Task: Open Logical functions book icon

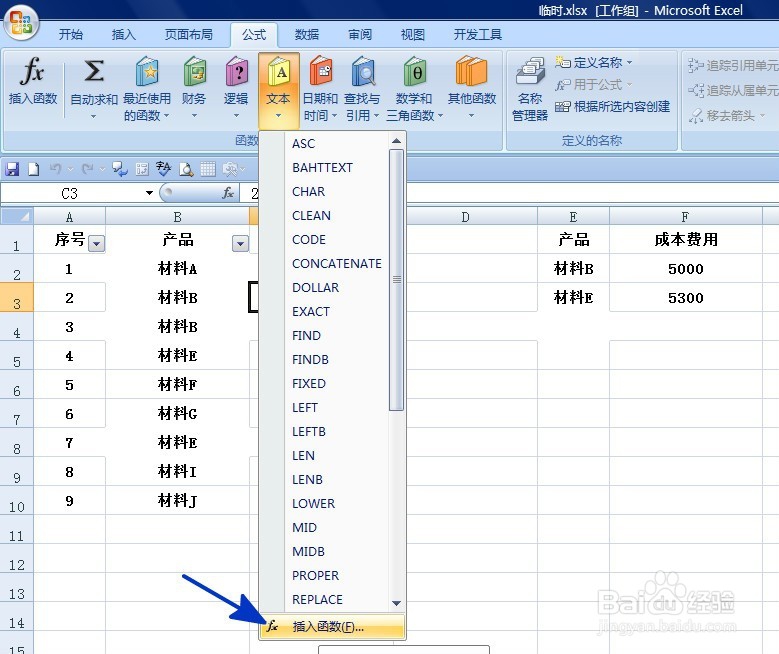Action: click(236, 87)
